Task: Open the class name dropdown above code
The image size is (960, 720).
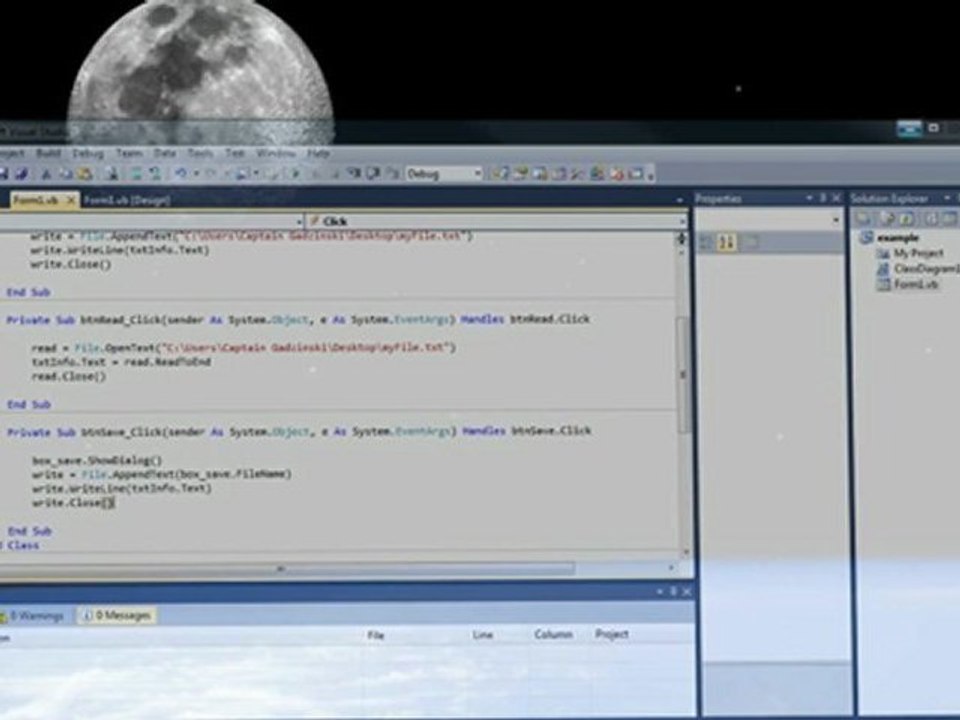Action: click(299, 221)
